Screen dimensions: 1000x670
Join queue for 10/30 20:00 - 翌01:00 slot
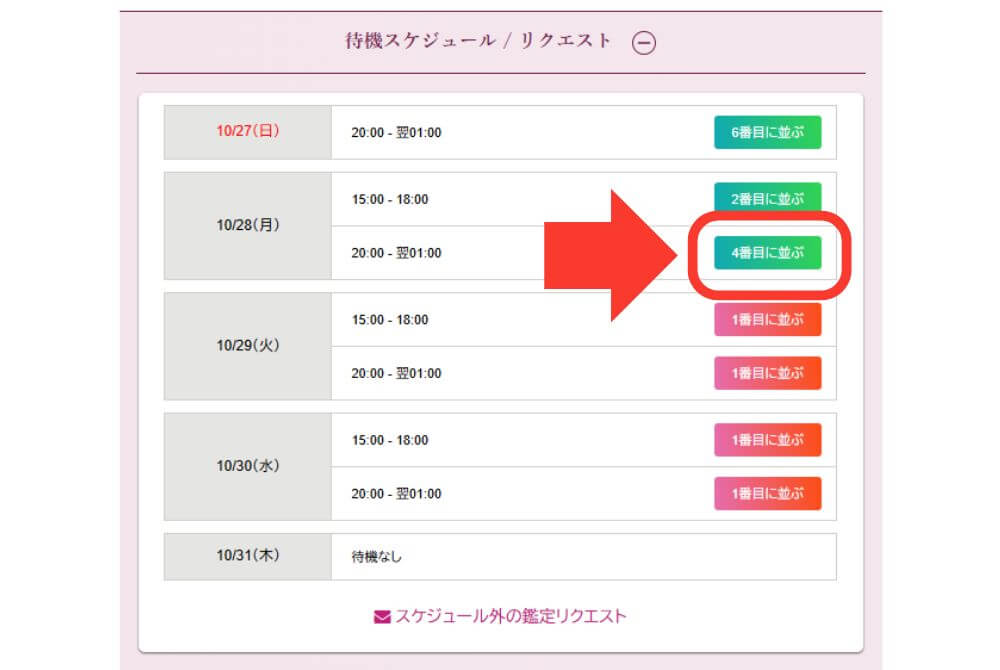click(767, 493)
